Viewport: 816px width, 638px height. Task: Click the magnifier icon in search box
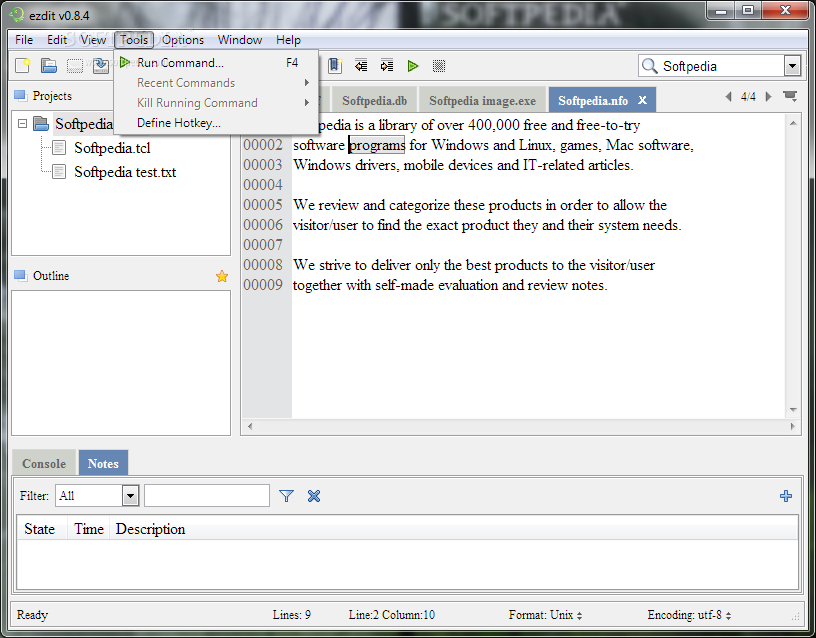pyautogui.click(x=649, y=66)
